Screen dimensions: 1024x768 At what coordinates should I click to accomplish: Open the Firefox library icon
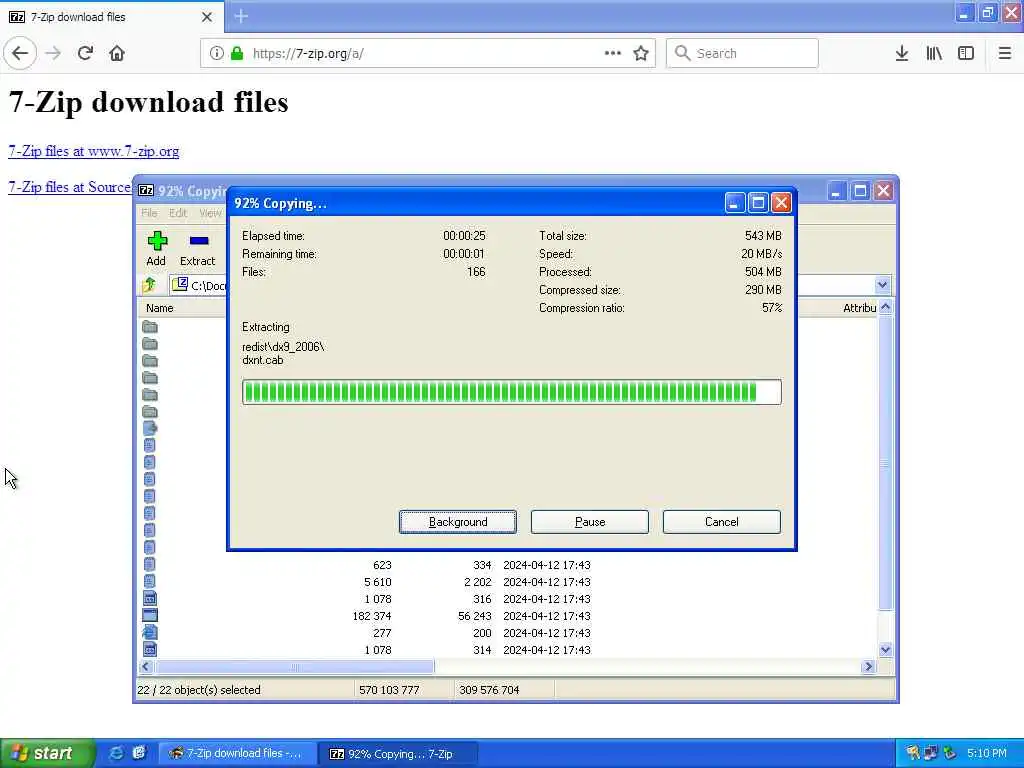click(x=934, y=53)
